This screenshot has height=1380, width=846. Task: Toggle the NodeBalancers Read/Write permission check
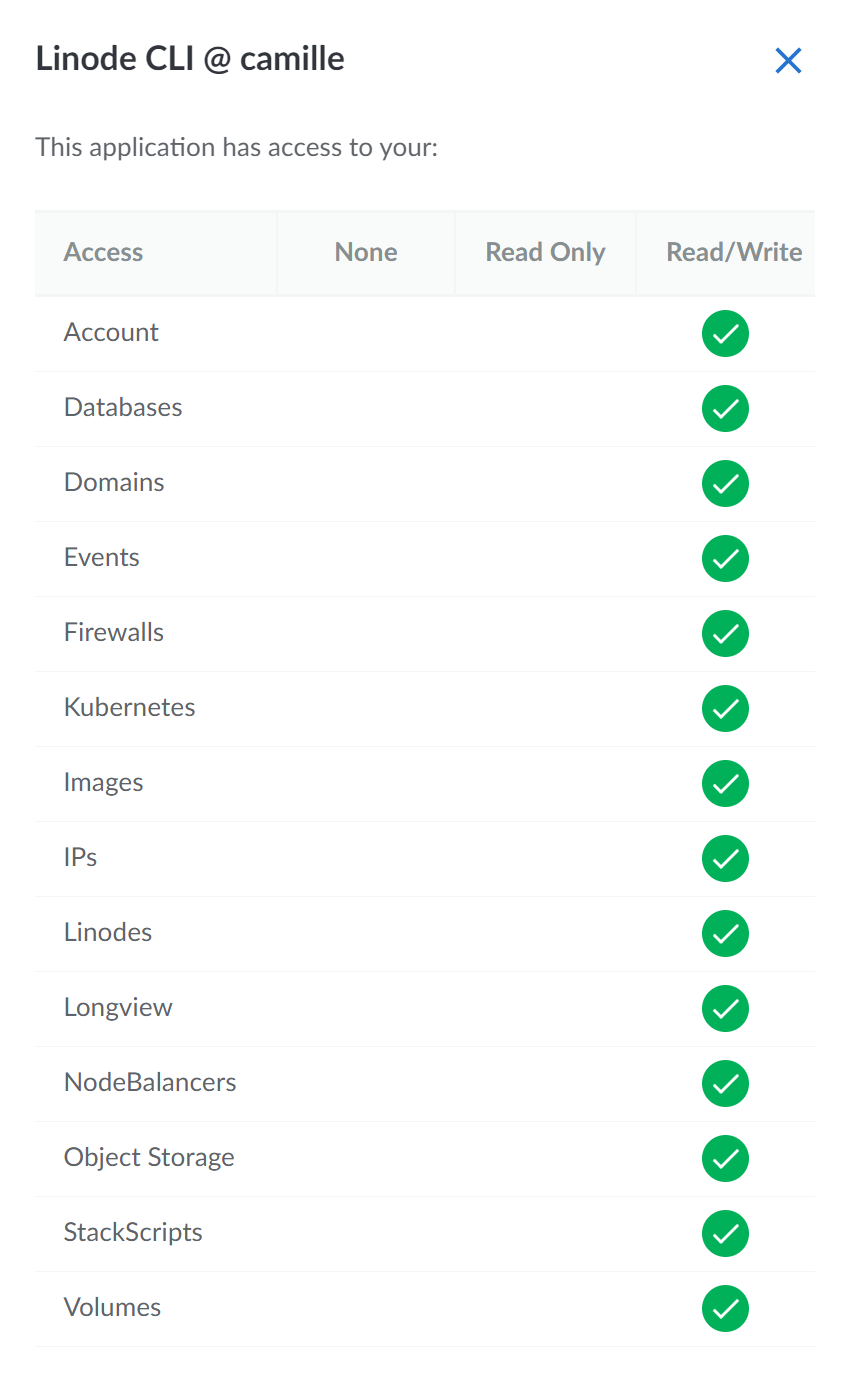725,1084
